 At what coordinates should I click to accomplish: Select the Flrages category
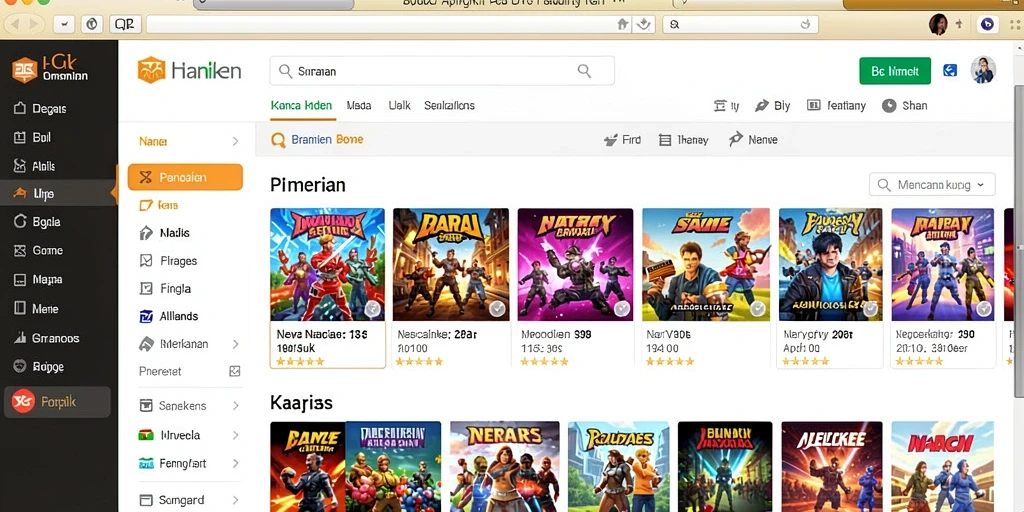(168, 261)
